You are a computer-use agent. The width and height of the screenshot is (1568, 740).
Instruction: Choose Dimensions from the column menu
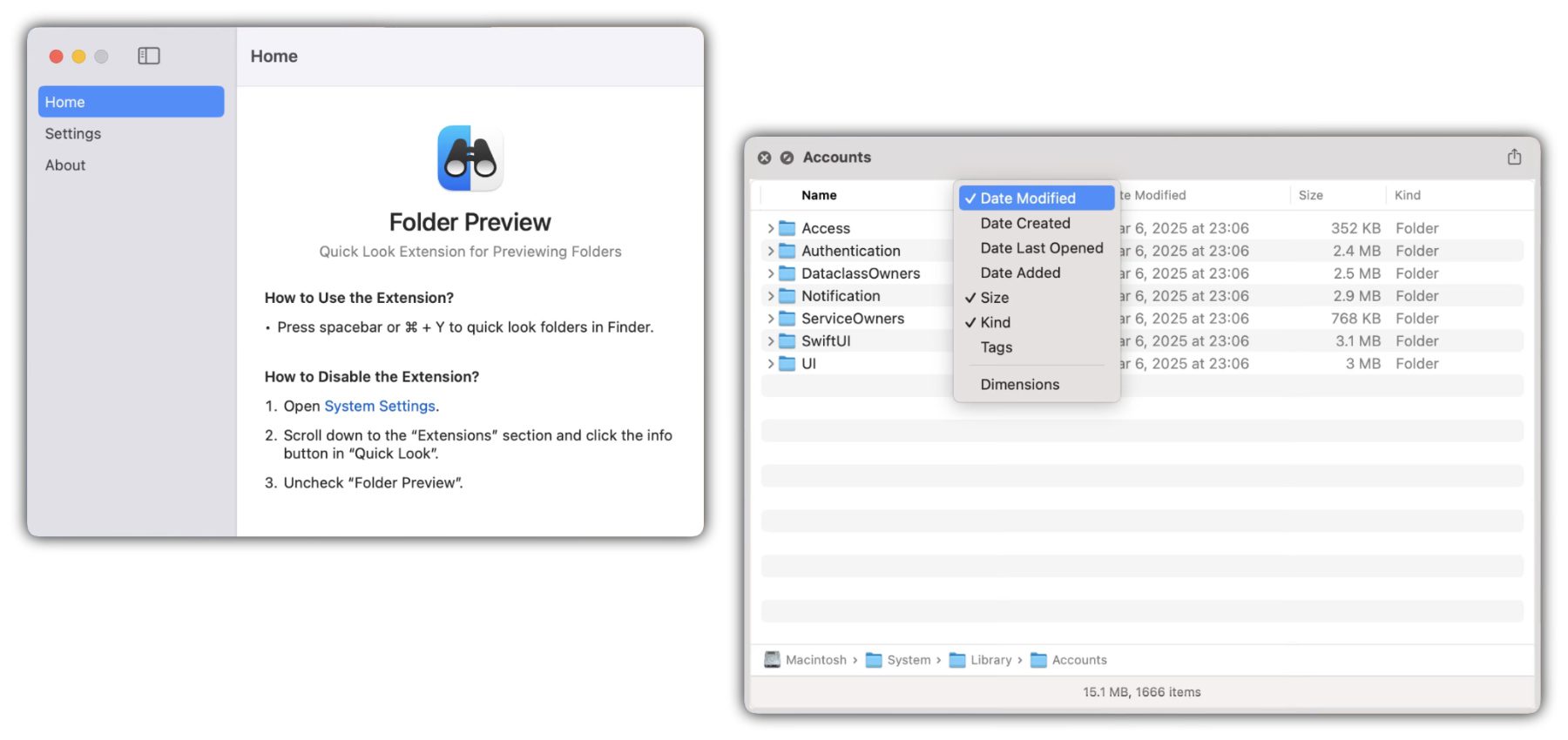point(1019,385)
